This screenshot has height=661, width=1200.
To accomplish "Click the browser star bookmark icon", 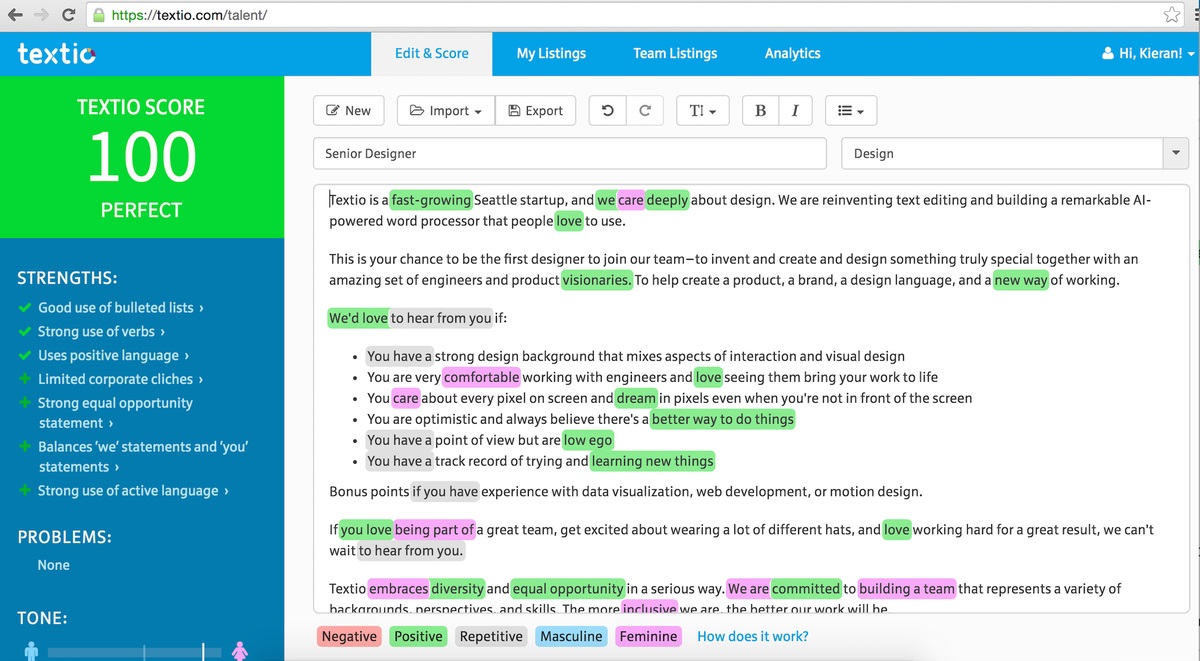I will click(1172, 15).
